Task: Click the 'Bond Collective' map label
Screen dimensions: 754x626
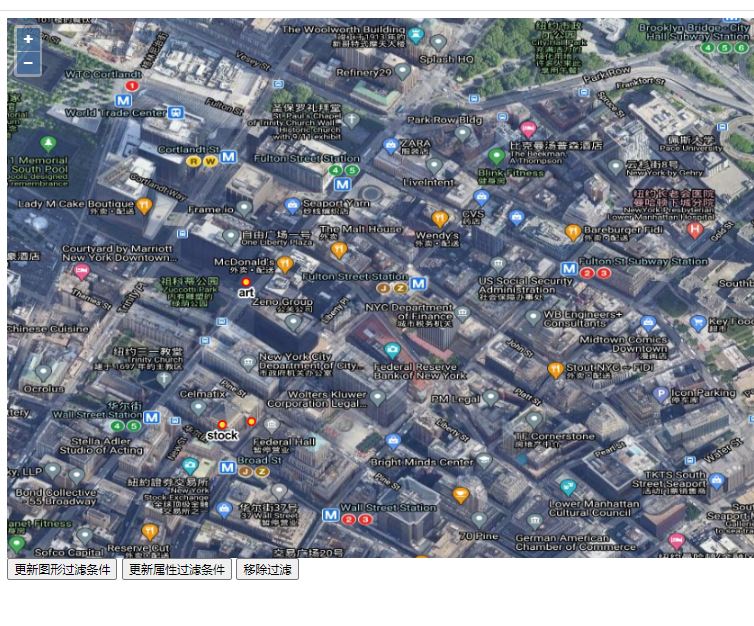Action: [56, 493]
